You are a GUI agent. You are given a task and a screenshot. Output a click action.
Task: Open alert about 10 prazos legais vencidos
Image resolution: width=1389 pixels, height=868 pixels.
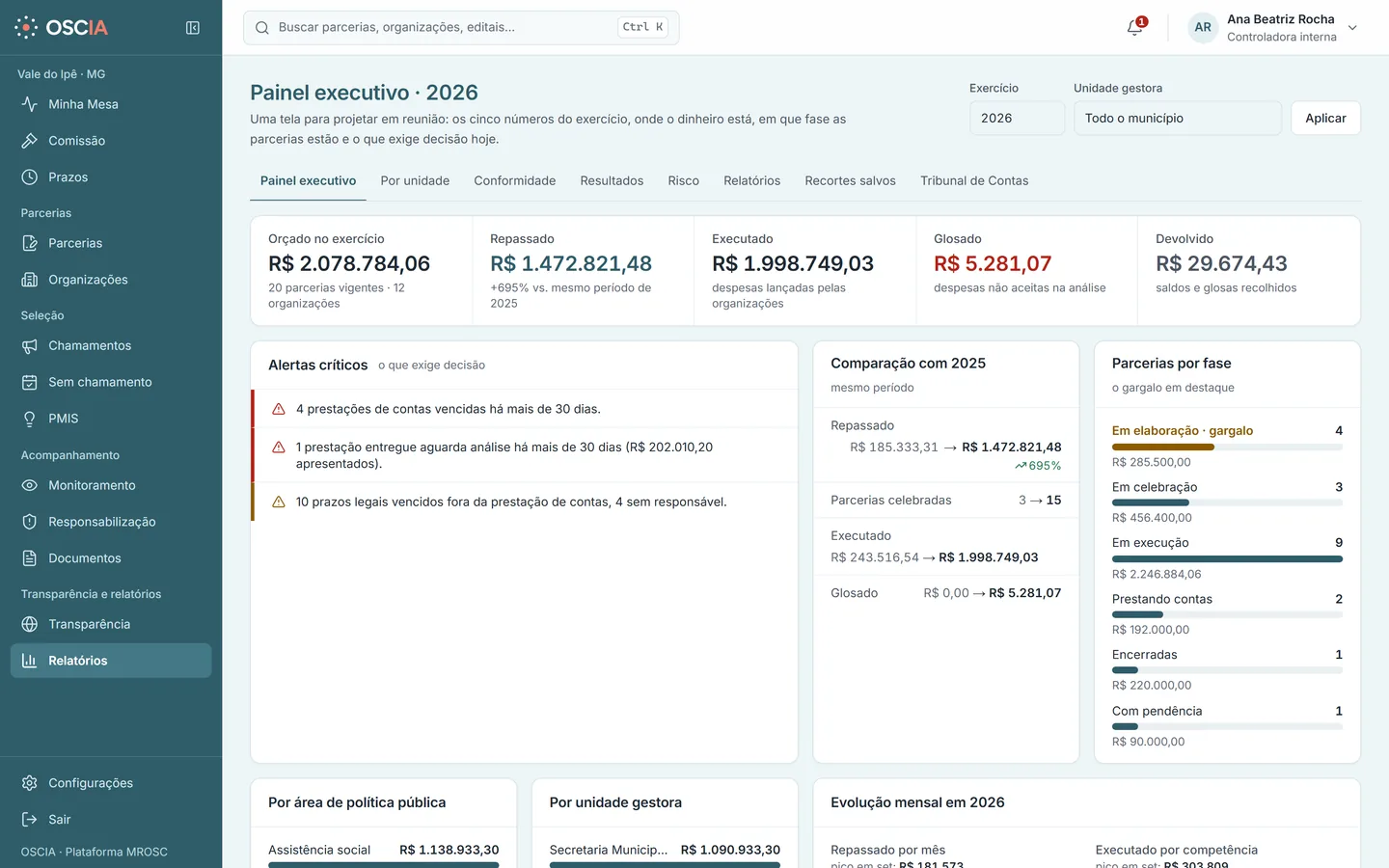click(x=524, y=502)
